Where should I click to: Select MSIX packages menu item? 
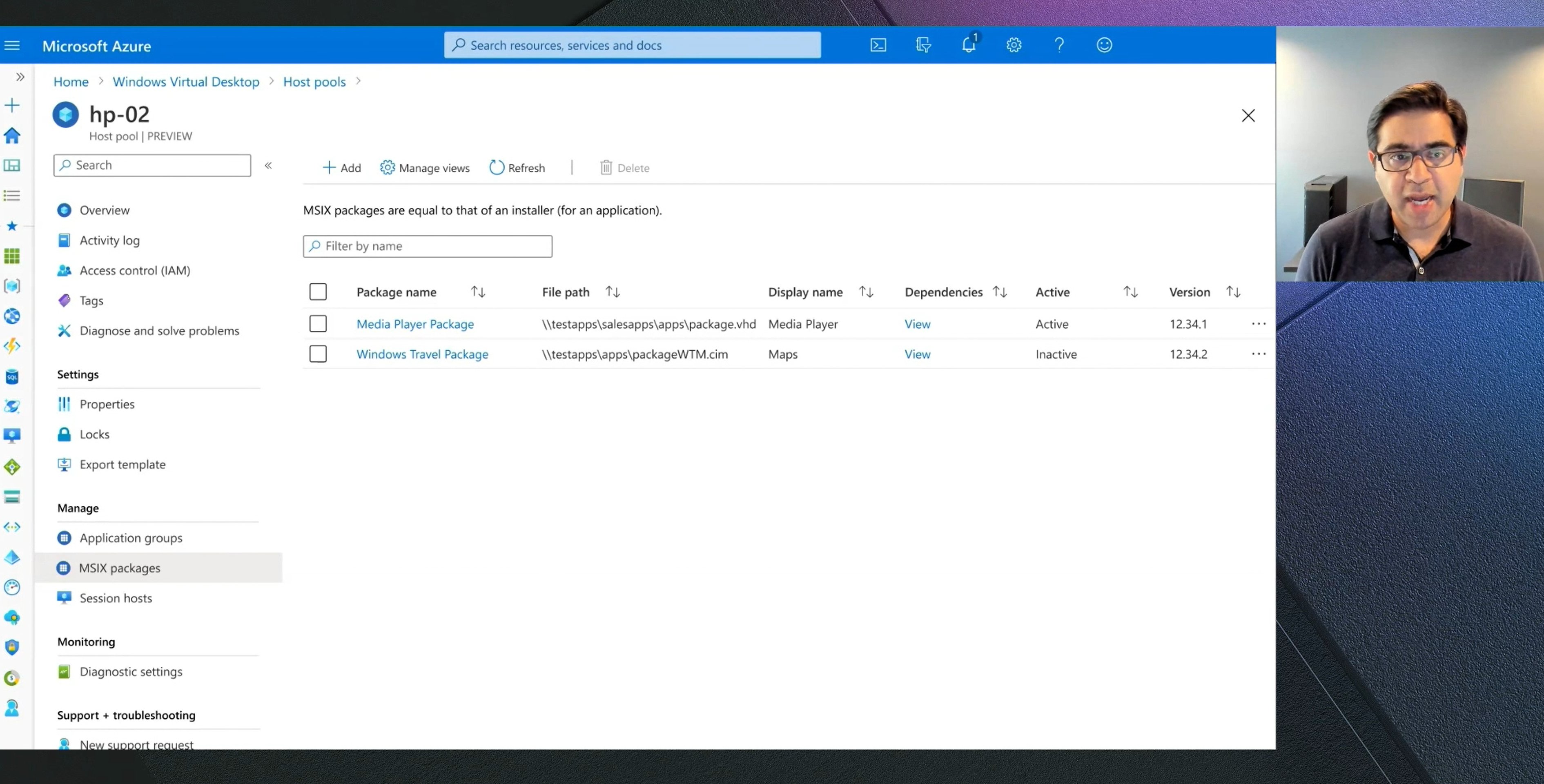(159, 568)
